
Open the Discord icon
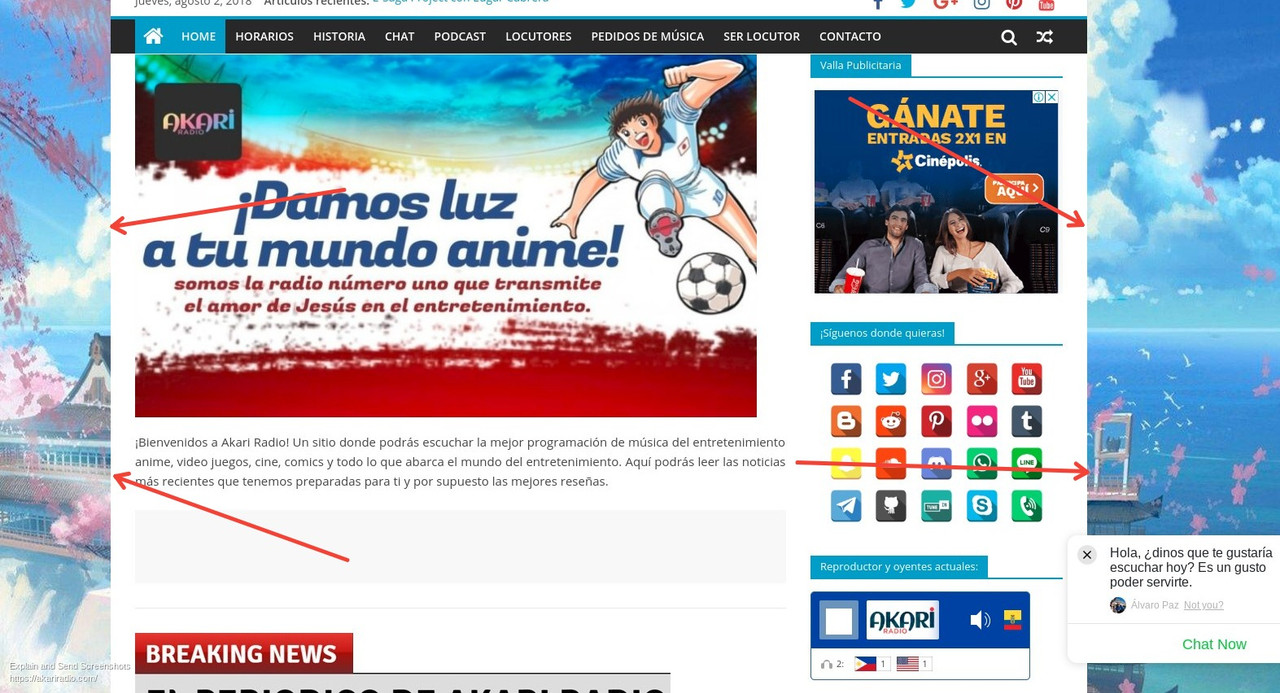coord(936,463)
